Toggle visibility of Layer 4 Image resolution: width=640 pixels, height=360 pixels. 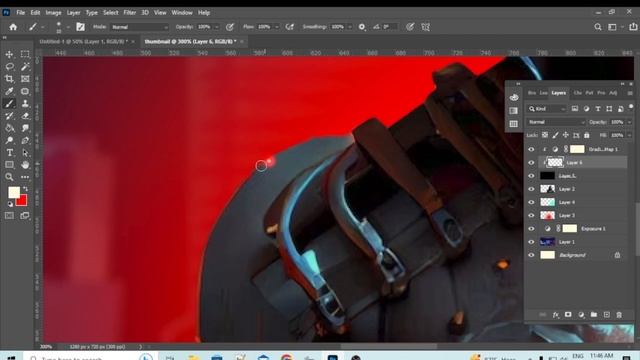531,202
